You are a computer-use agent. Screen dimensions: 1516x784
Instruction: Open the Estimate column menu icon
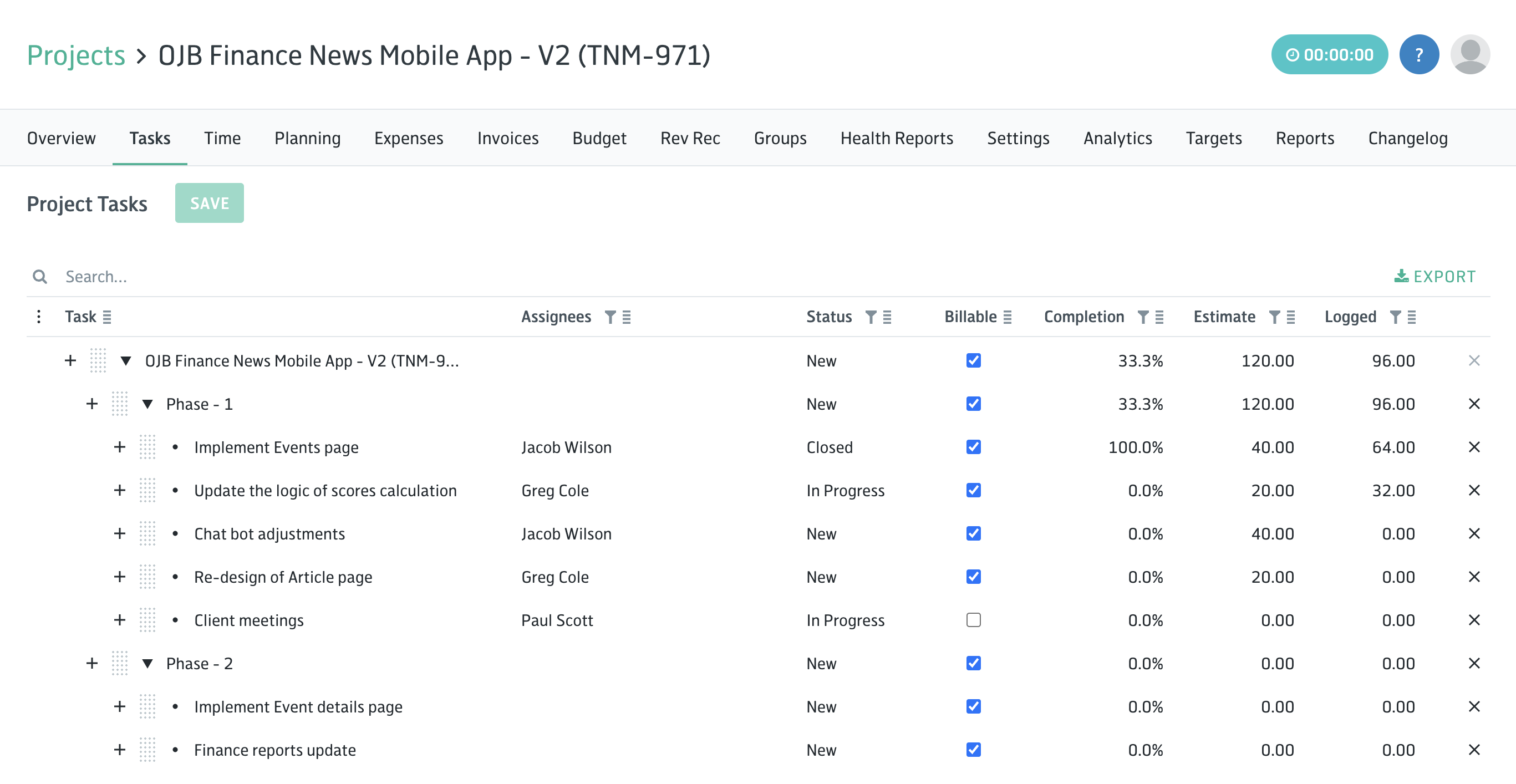point(1291,317)
